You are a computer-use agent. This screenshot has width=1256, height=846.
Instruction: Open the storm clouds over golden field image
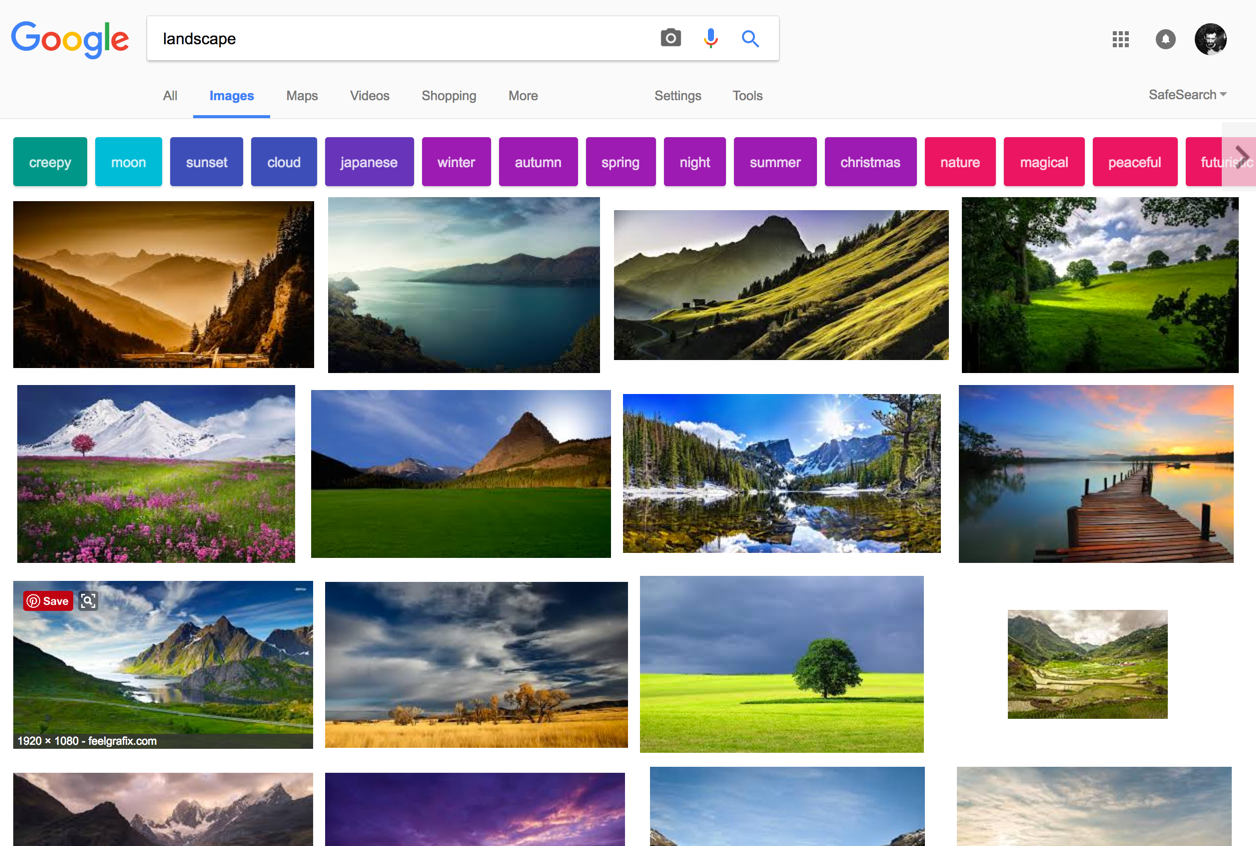click(x=476, y=665)
